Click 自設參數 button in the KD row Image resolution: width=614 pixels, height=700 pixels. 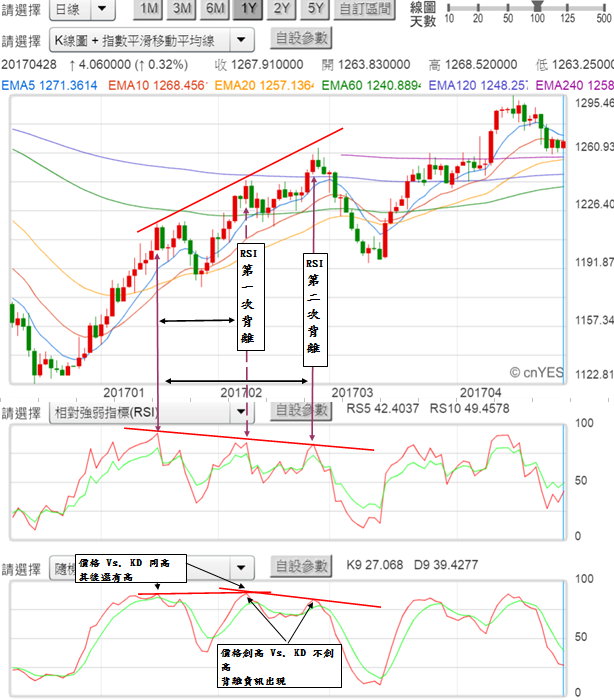(301, 566)
